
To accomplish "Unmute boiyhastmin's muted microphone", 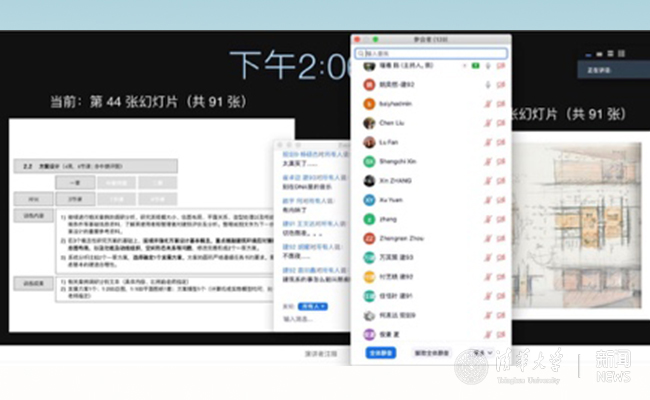I will [486, 103].
